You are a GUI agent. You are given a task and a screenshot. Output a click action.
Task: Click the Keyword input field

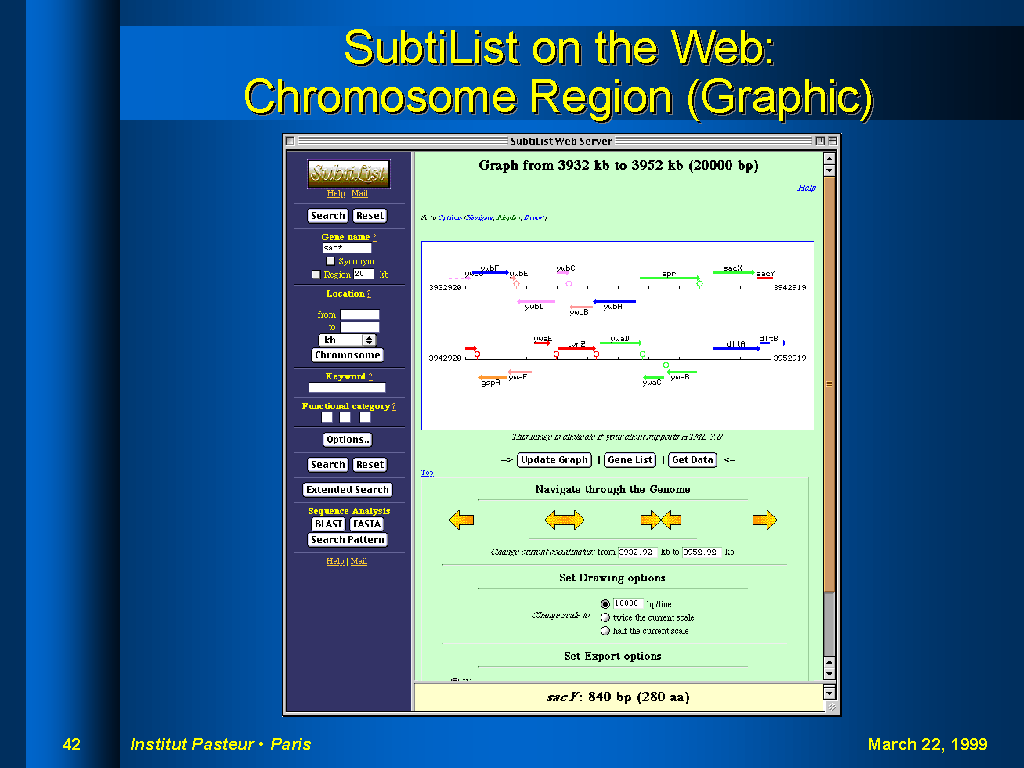[x=347, y=387]
